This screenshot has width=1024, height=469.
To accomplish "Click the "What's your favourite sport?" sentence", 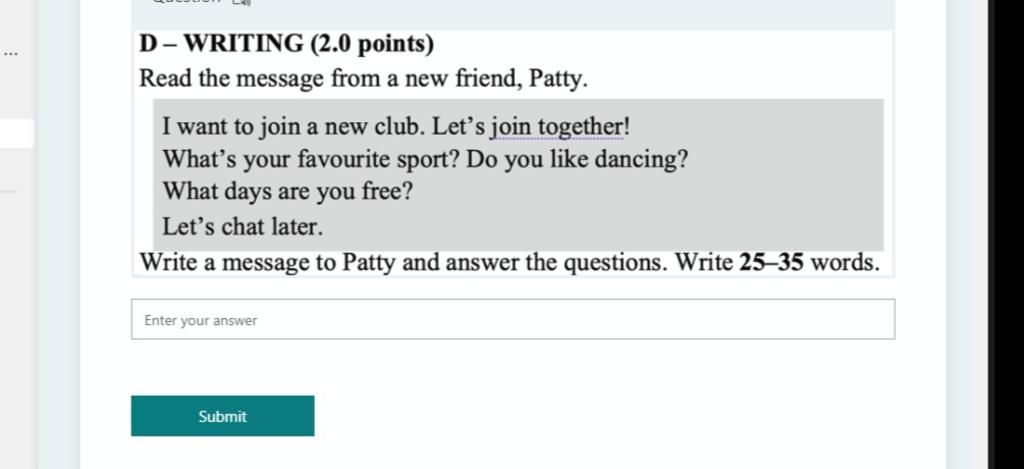I will click(x=311, y=159).
